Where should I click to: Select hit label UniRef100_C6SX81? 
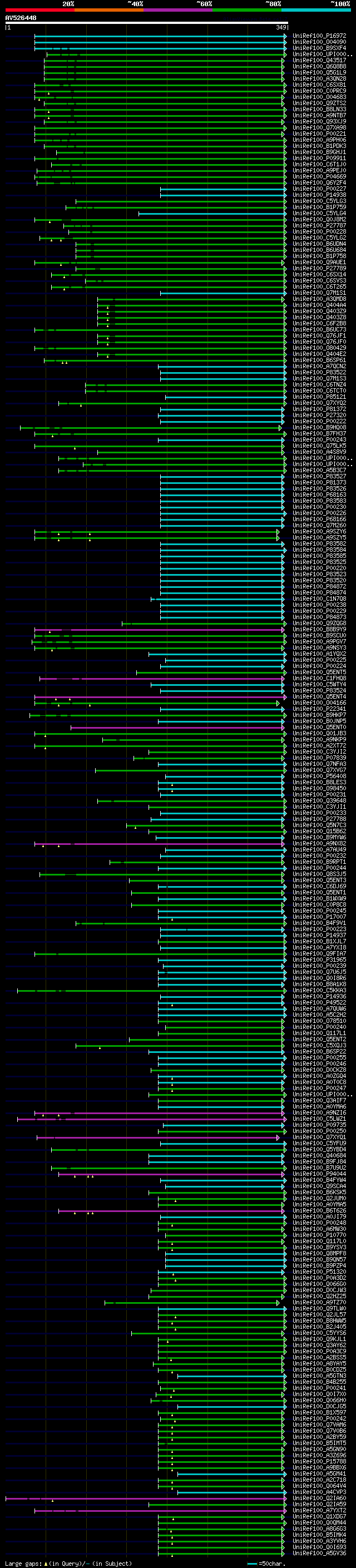(319, 85)
